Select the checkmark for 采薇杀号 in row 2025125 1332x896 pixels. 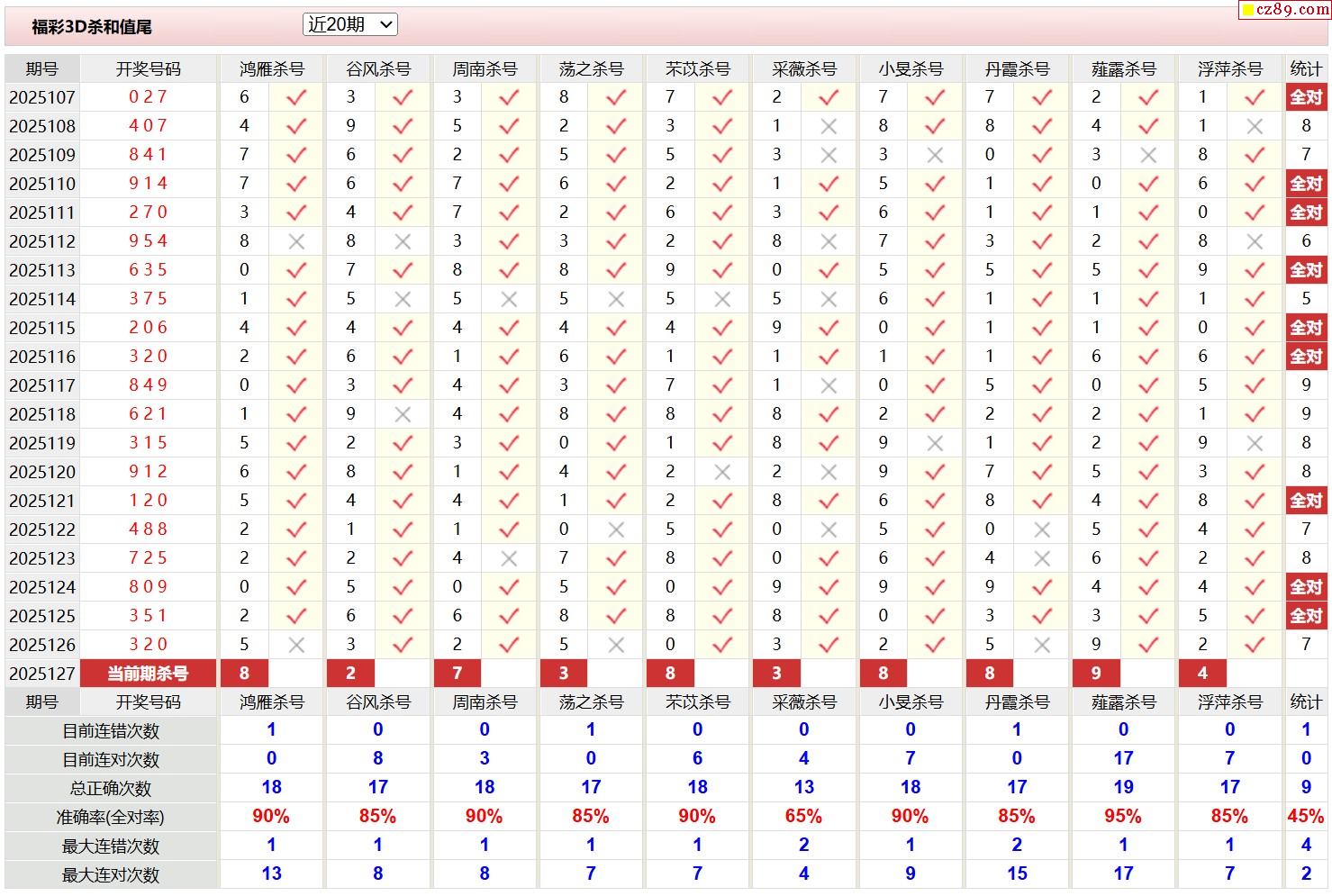click(x=829, y=616)
